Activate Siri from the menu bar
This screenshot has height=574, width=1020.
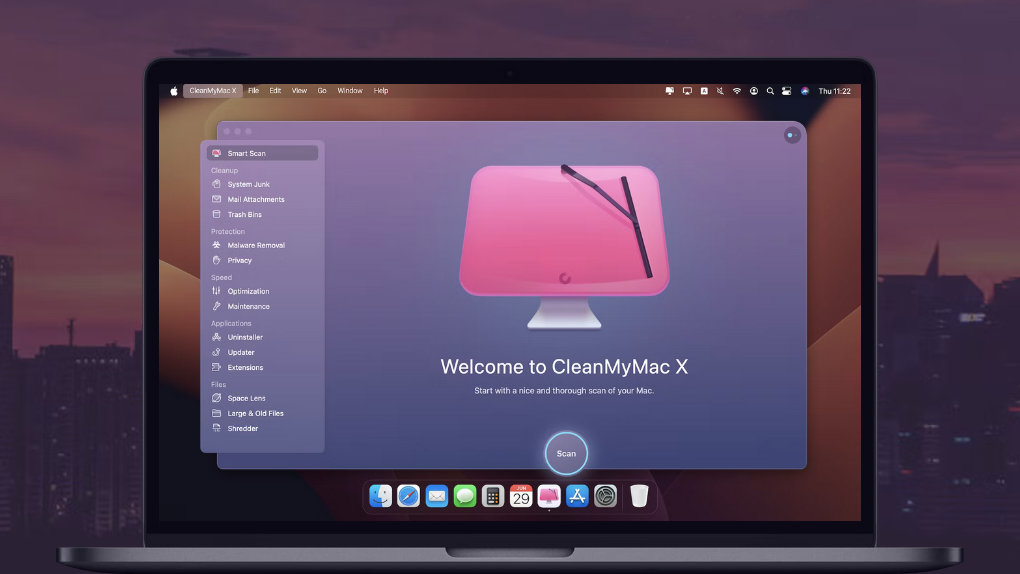[805, 91]
